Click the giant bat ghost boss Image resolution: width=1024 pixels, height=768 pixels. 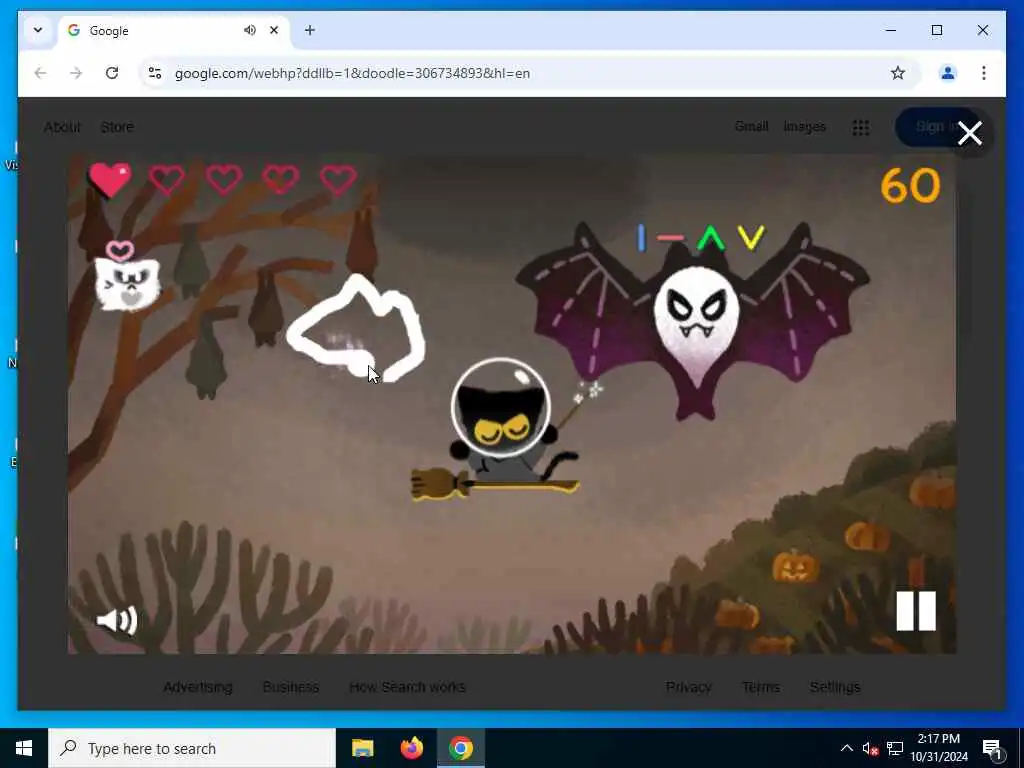[x=692, y=320]
